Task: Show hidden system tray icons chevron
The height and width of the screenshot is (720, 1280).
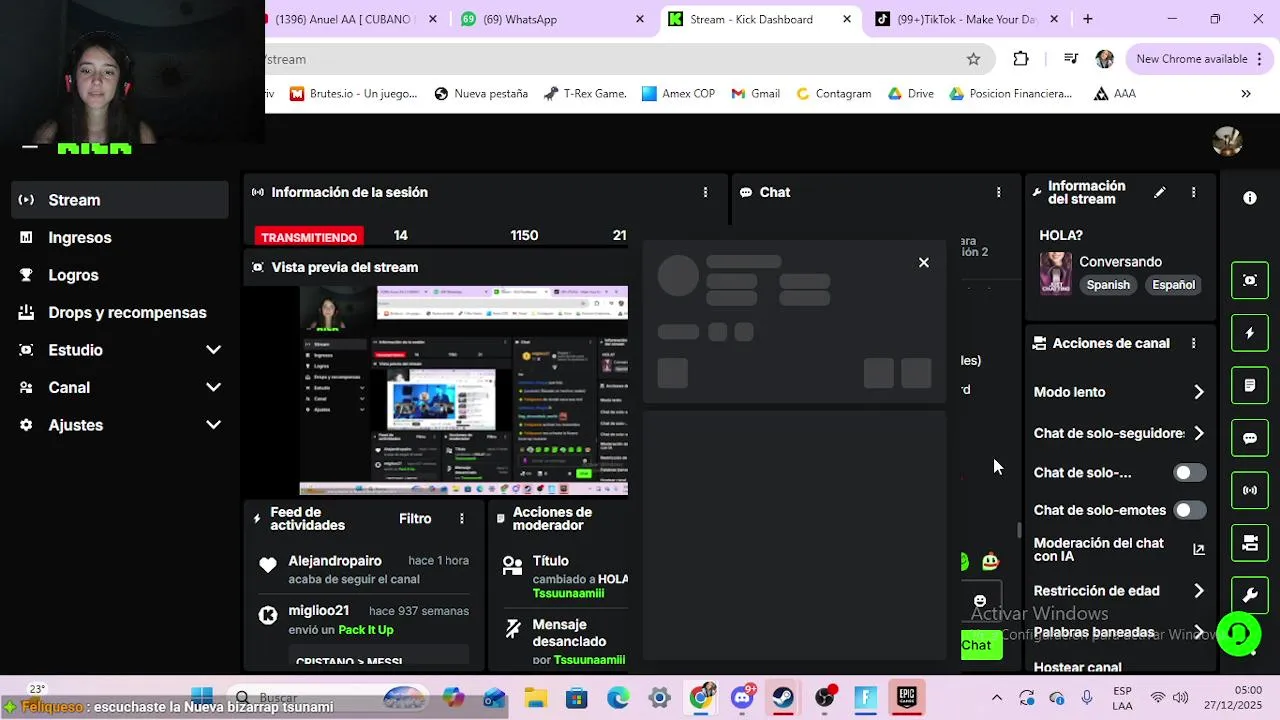Action: coord(996,697)
